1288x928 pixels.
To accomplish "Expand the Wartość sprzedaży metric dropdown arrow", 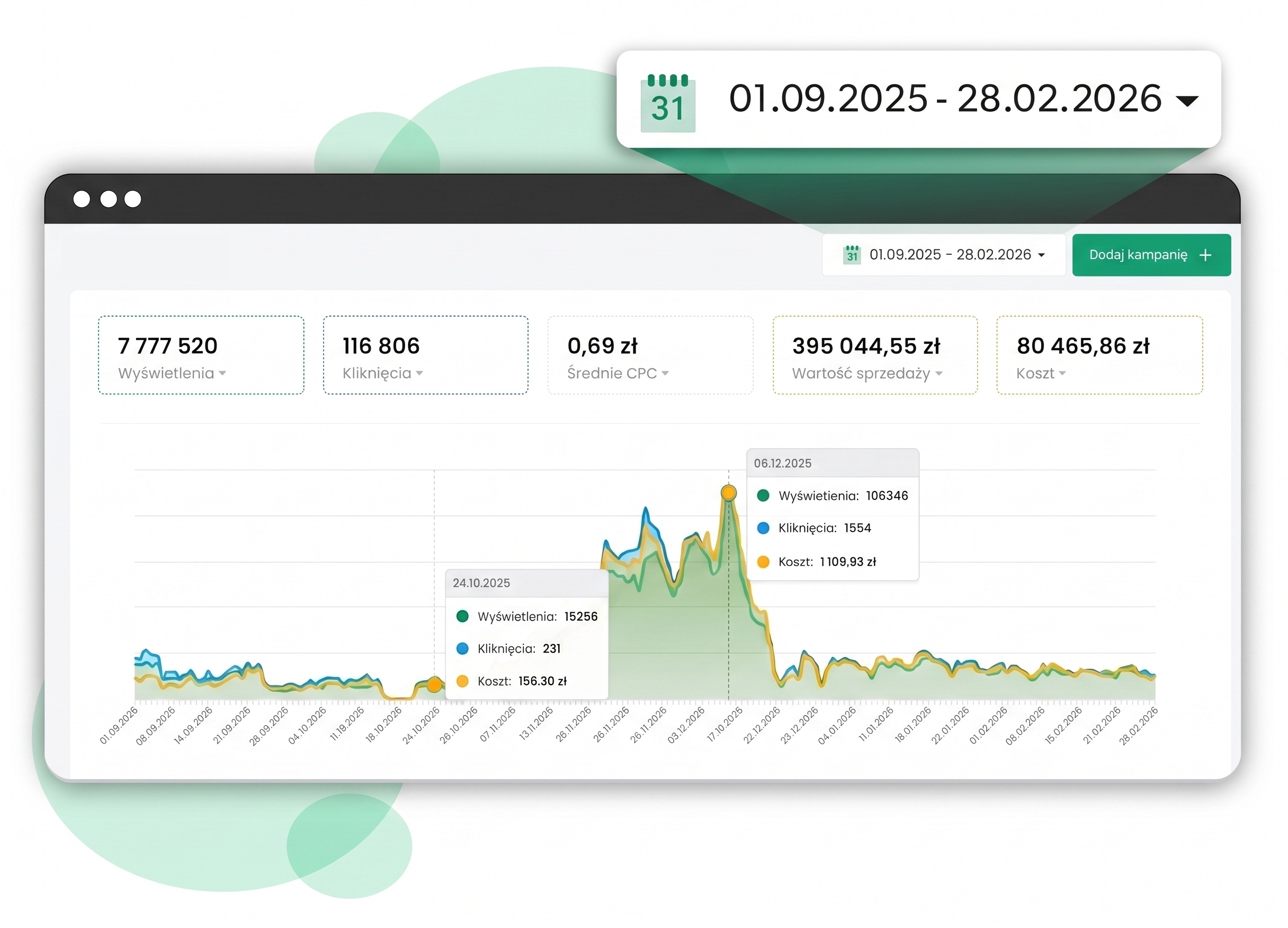I will [x=939, y=374].
